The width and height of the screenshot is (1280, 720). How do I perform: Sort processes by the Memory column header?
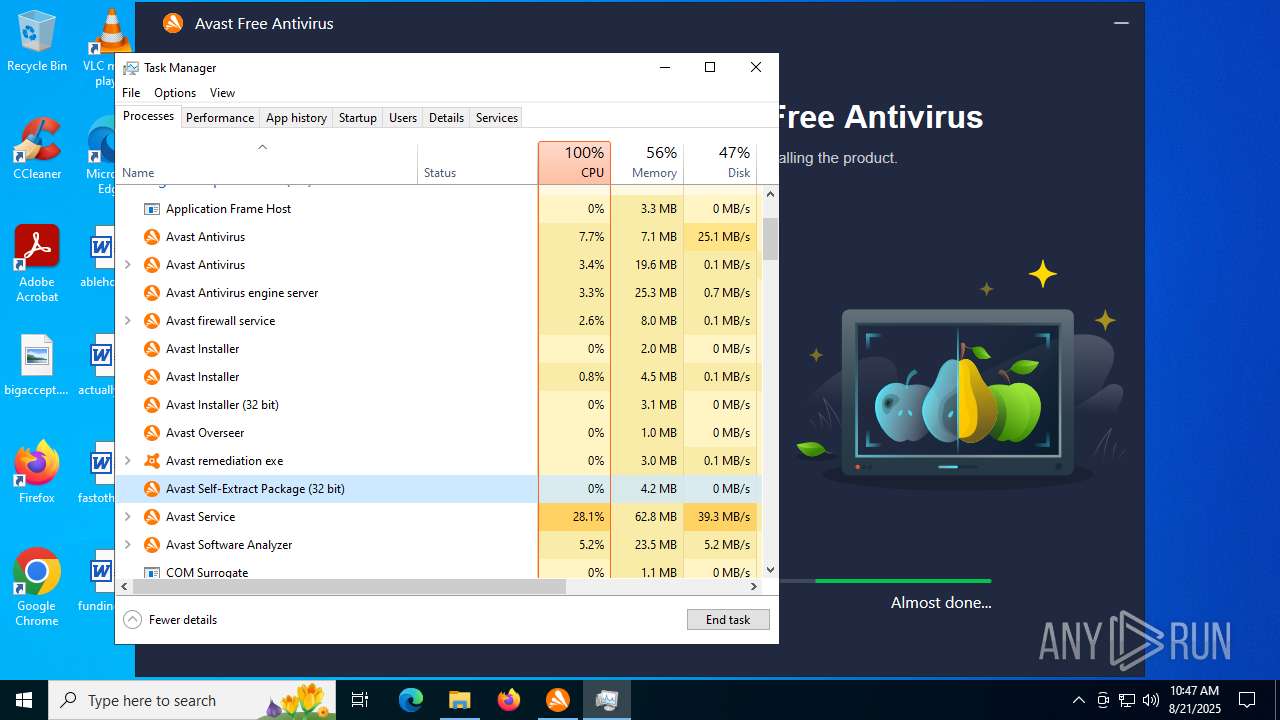(646, 162)
